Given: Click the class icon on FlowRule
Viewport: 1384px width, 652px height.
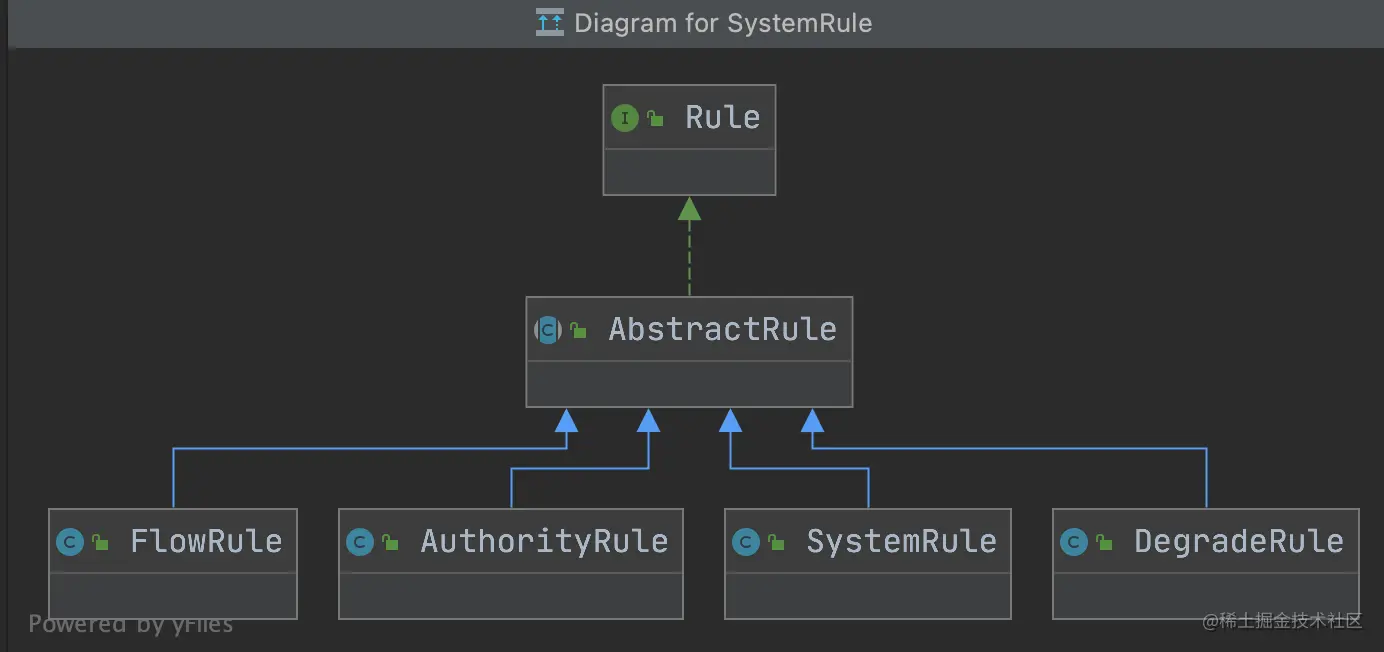Looking at the screenshot, I should coord(70,542).
